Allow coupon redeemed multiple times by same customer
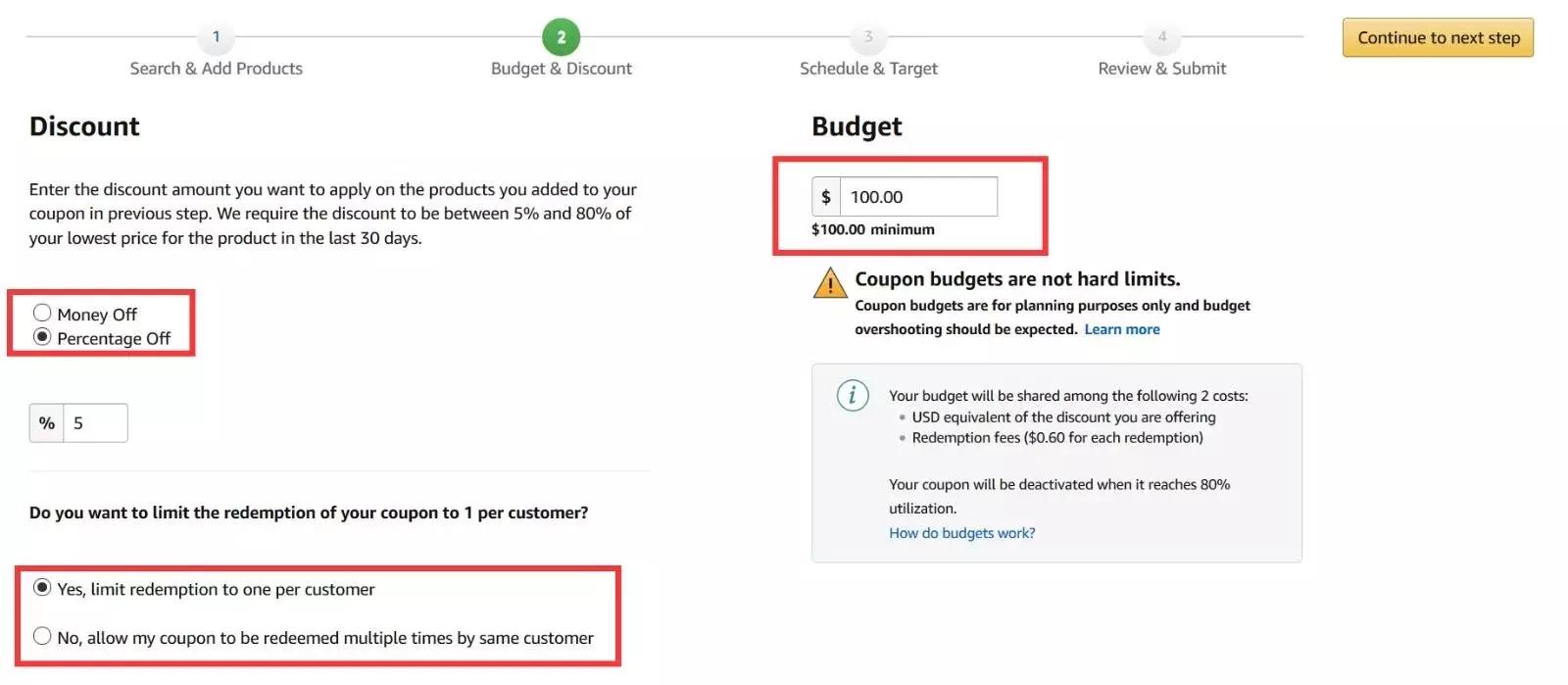Screen dimensions: 1568x685 click(x=42, y=636)
